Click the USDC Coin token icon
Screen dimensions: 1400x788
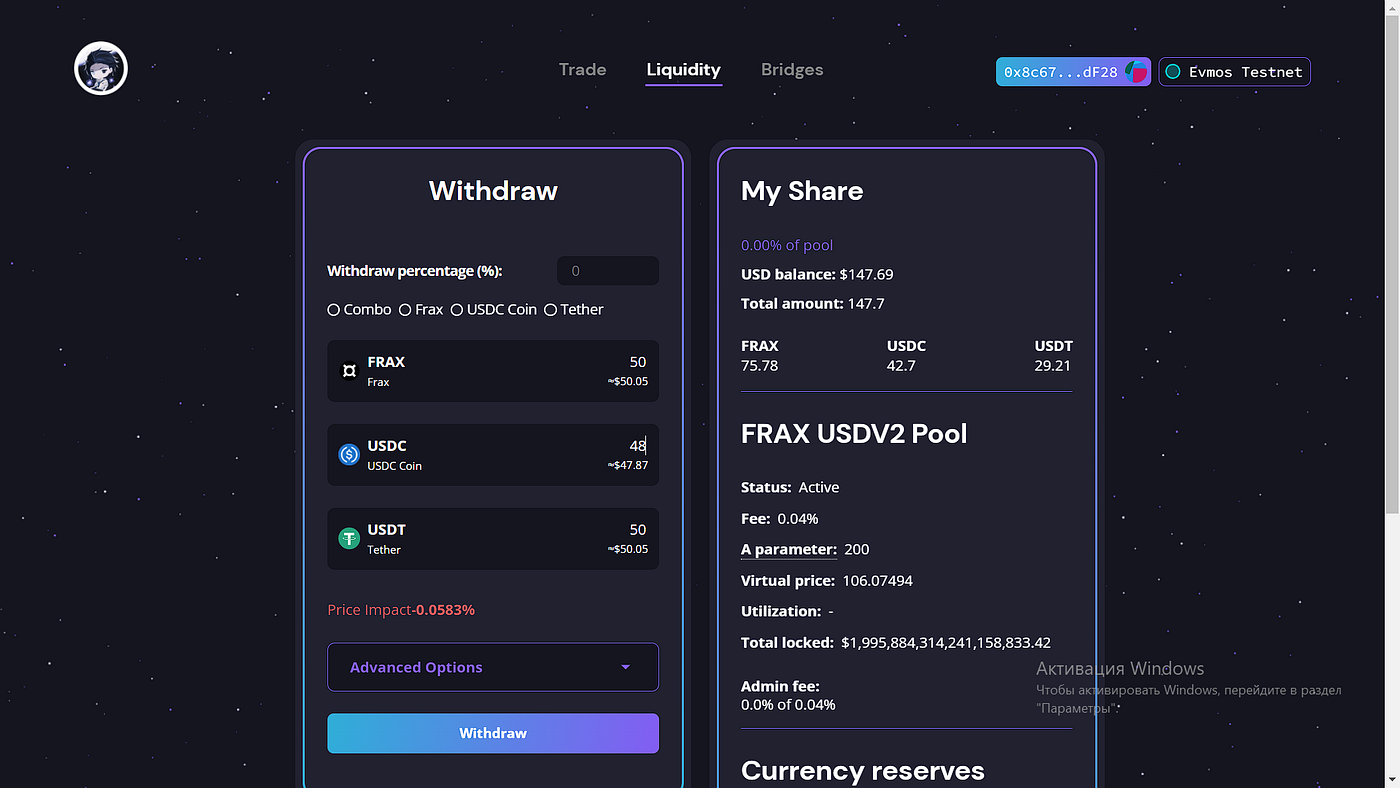(x=349, y=455)
